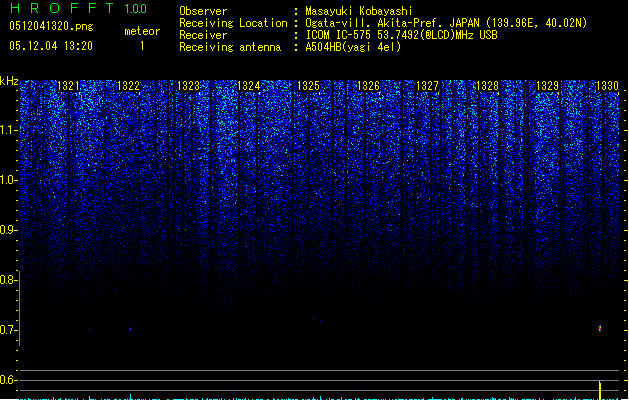Image resolution: width=629 pixels, height=400 pixels.
Task: Click the Observer name Masayuki Kobayashi
Action: (359, 11)
